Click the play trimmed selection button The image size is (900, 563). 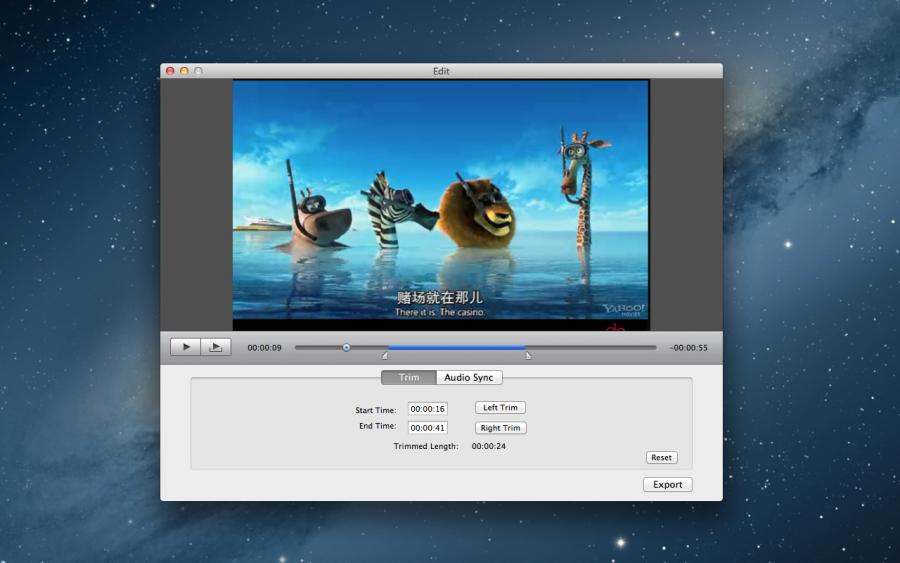[216, 347]
